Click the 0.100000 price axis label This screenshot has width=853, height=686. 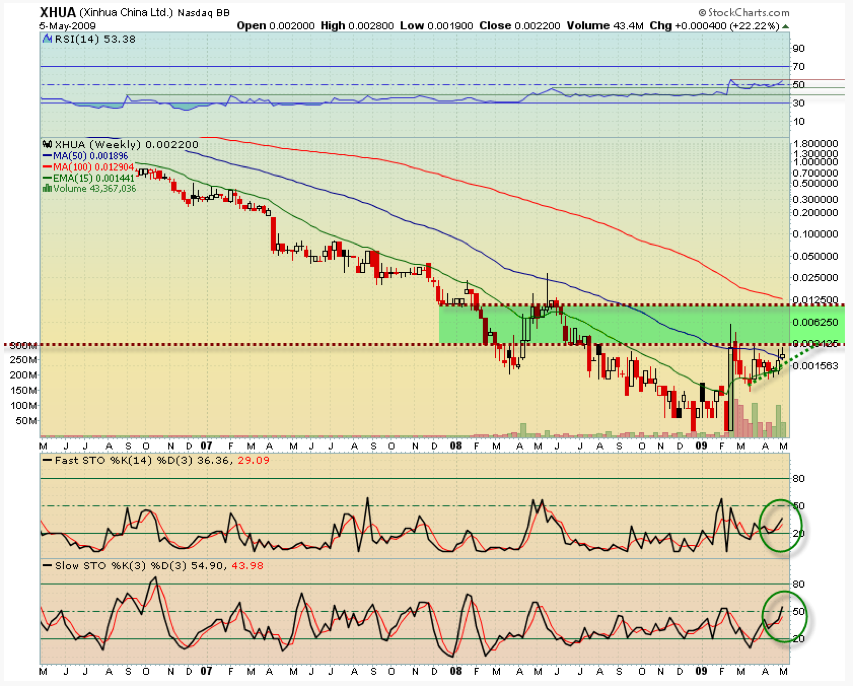(815, 234)
